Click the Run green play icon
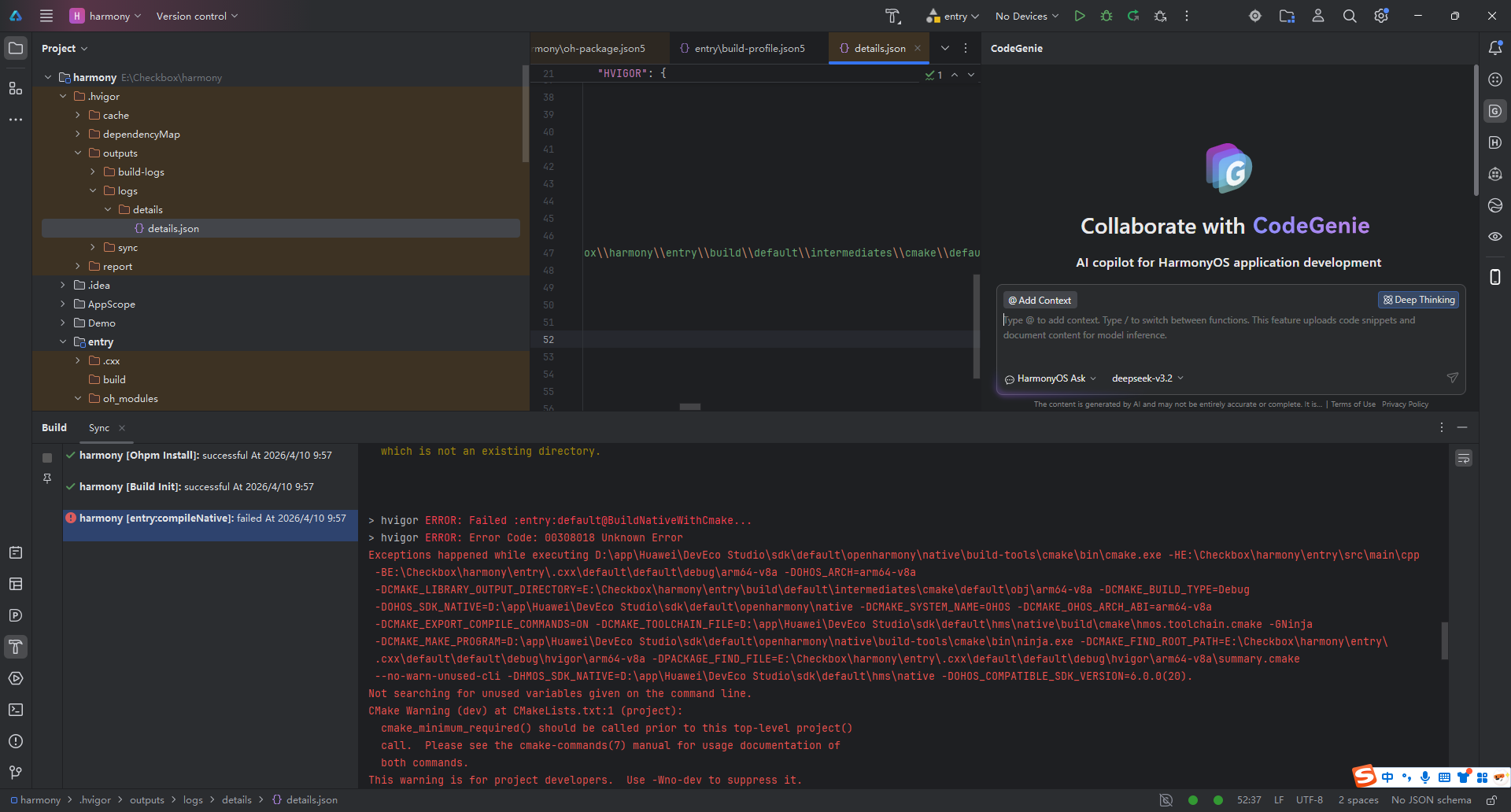The width and height of the screenshot is (1511, 812). coord(1080,16)
